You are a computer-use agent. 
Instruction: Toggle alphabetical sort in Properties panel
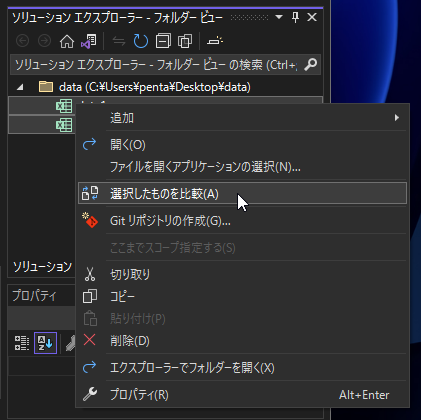click(45, 343)
